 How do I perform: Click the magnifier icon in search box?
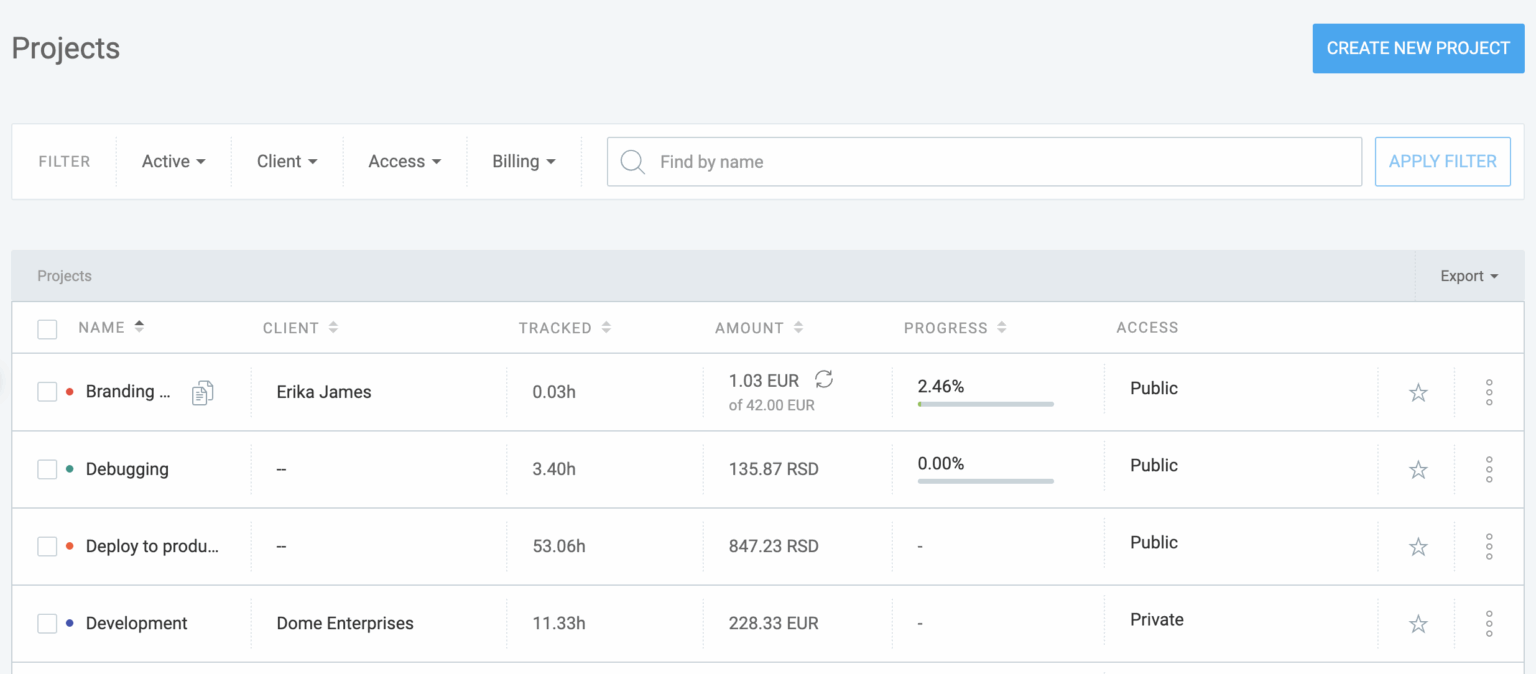click(x=632, y=162)
